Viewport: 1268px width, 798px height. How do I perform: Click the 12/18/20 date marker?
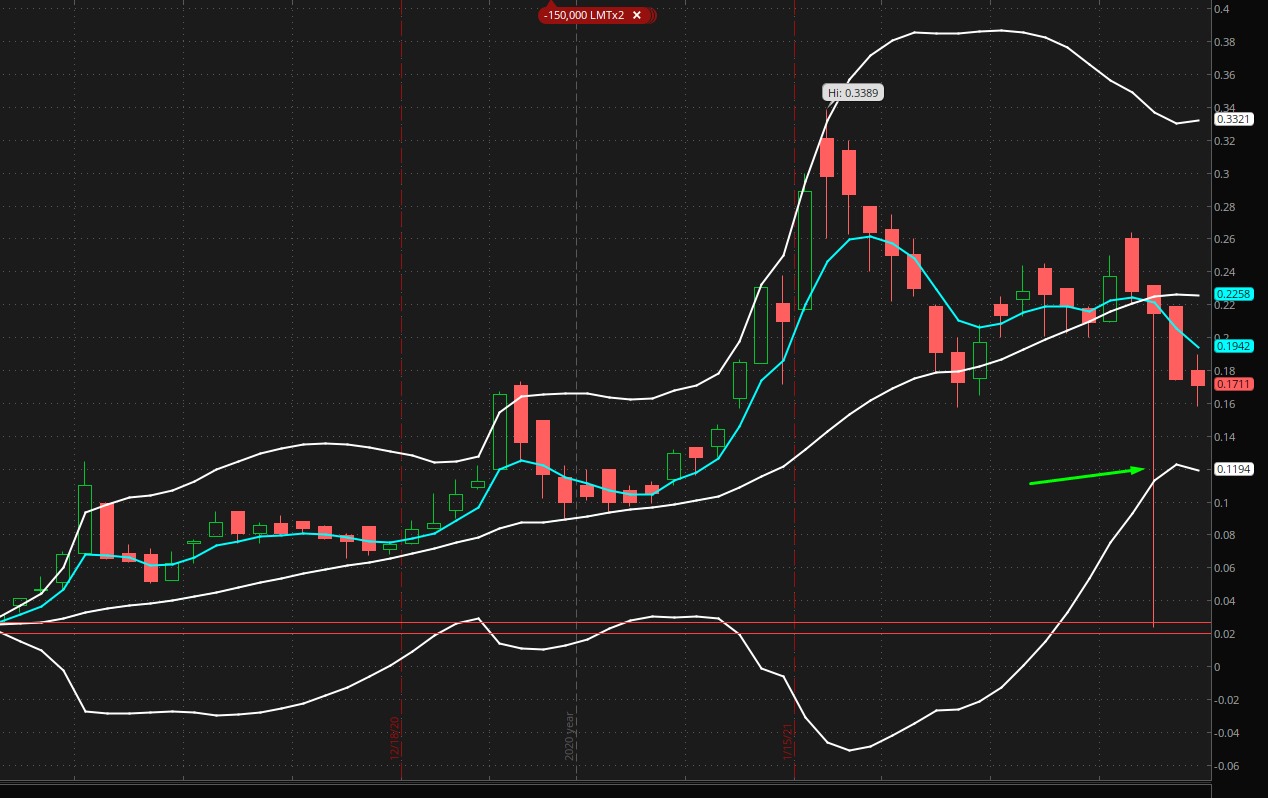pyautogui.click(x=395, y=738)
